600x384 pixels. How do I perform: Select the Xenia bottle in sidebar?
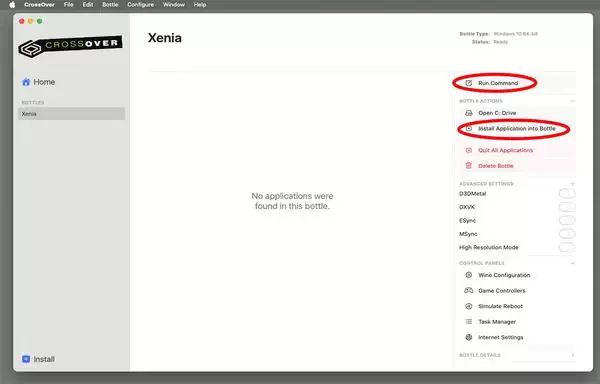pyautogui.click(x=72, y=114)
